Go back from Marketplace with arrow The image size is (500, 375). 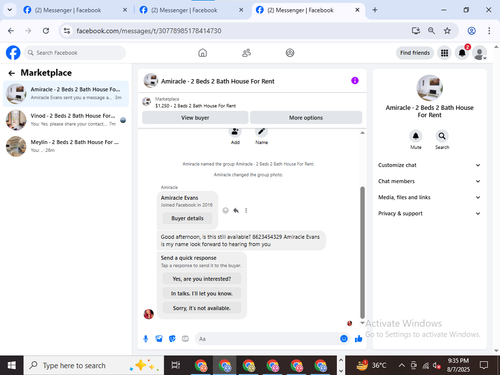coord(12,73)
